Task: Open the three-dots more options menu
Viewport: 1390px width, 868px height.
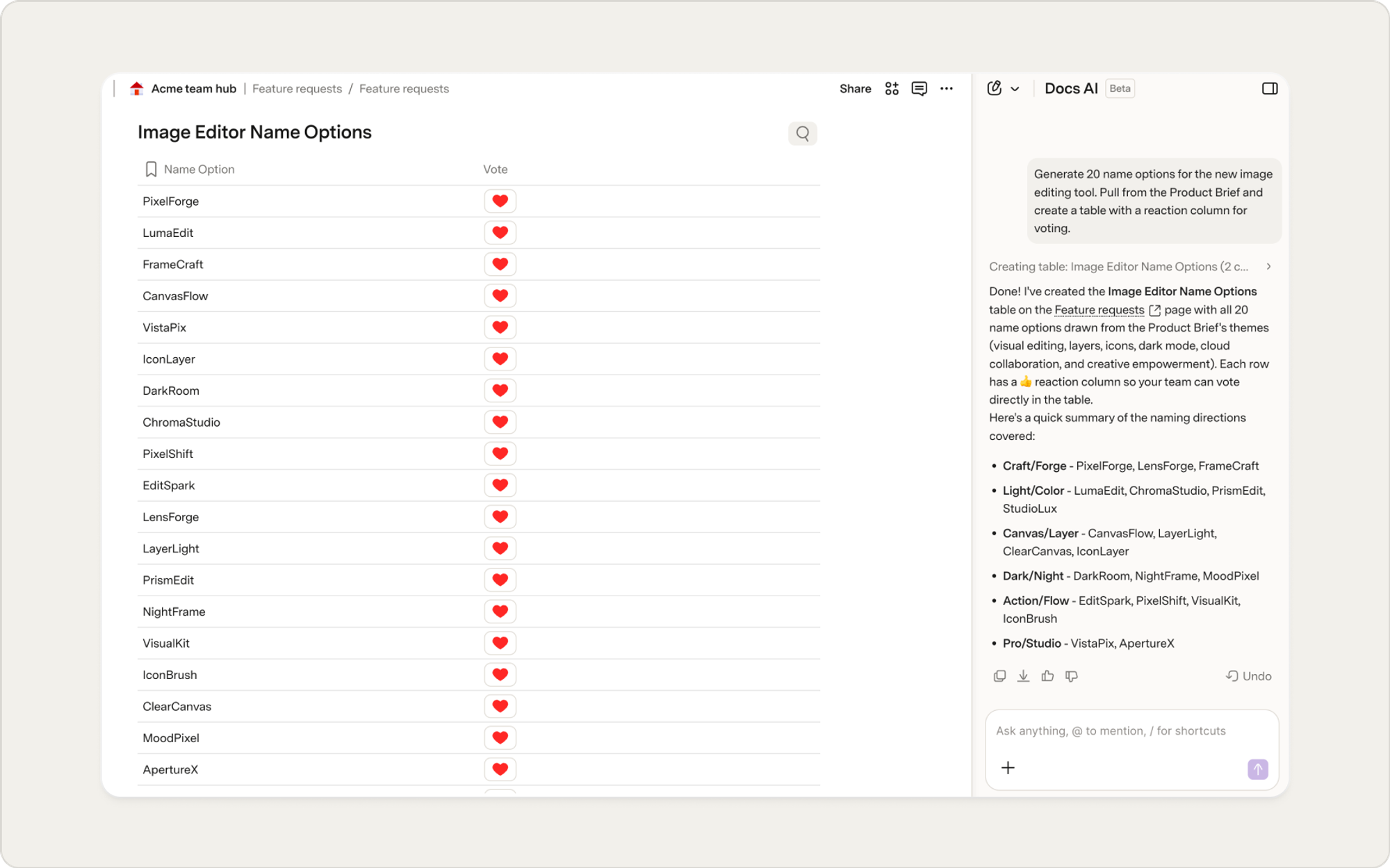Action: [x=946, y=89]
